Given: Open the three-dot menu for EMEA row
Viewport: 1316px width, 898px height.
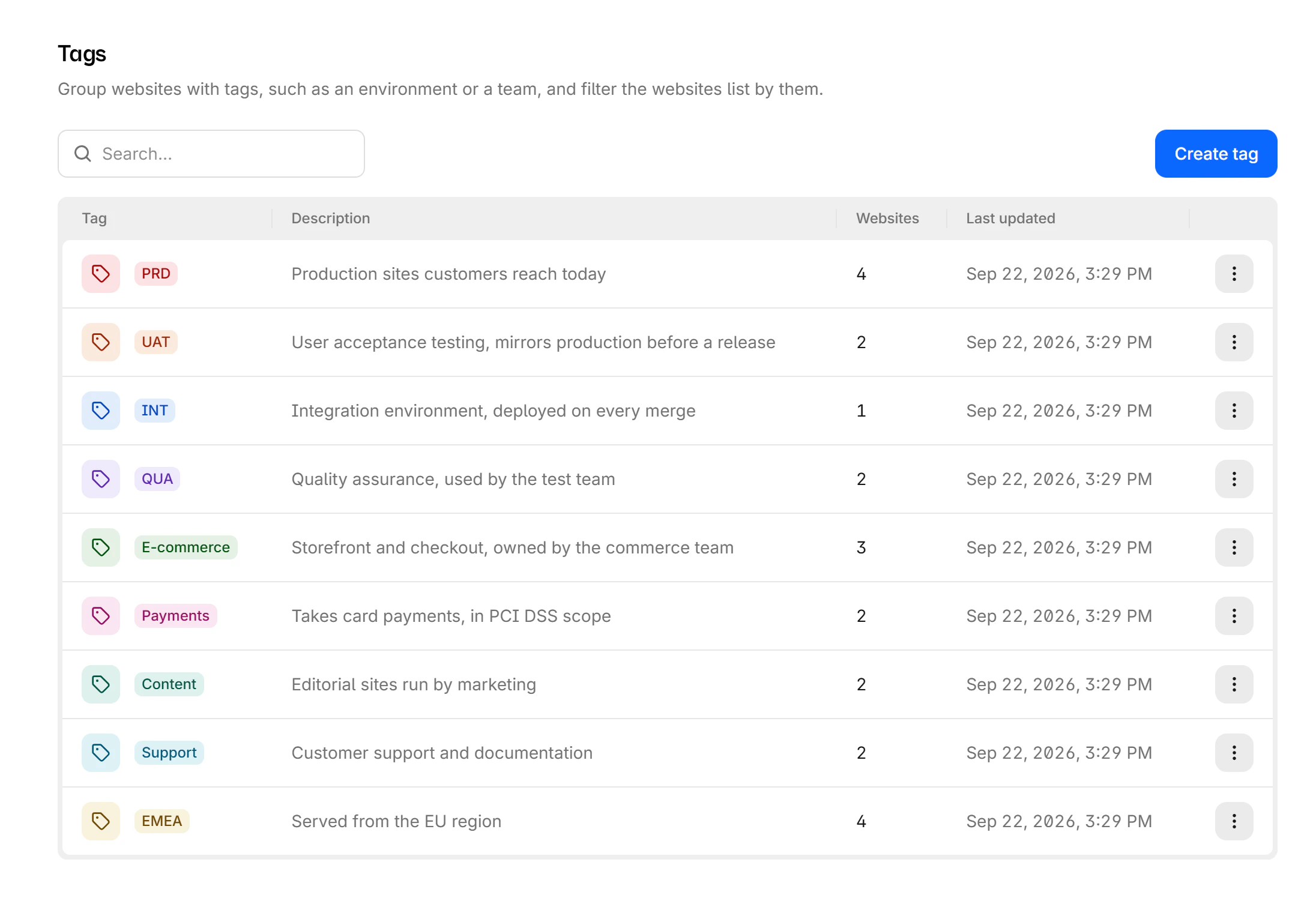Looking at the screenshot, I should pyautogui.click(x=1234, y=821).
